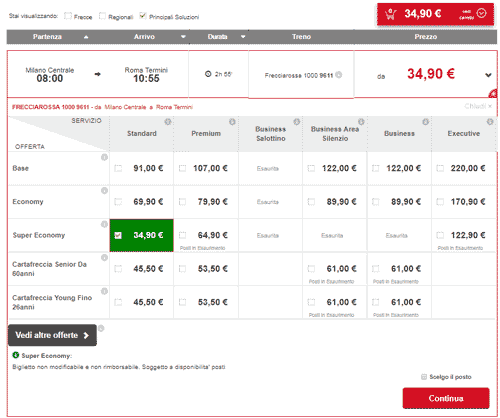
Task: Close the fare panel with Chiudi
Action: [x=478, y=106]
